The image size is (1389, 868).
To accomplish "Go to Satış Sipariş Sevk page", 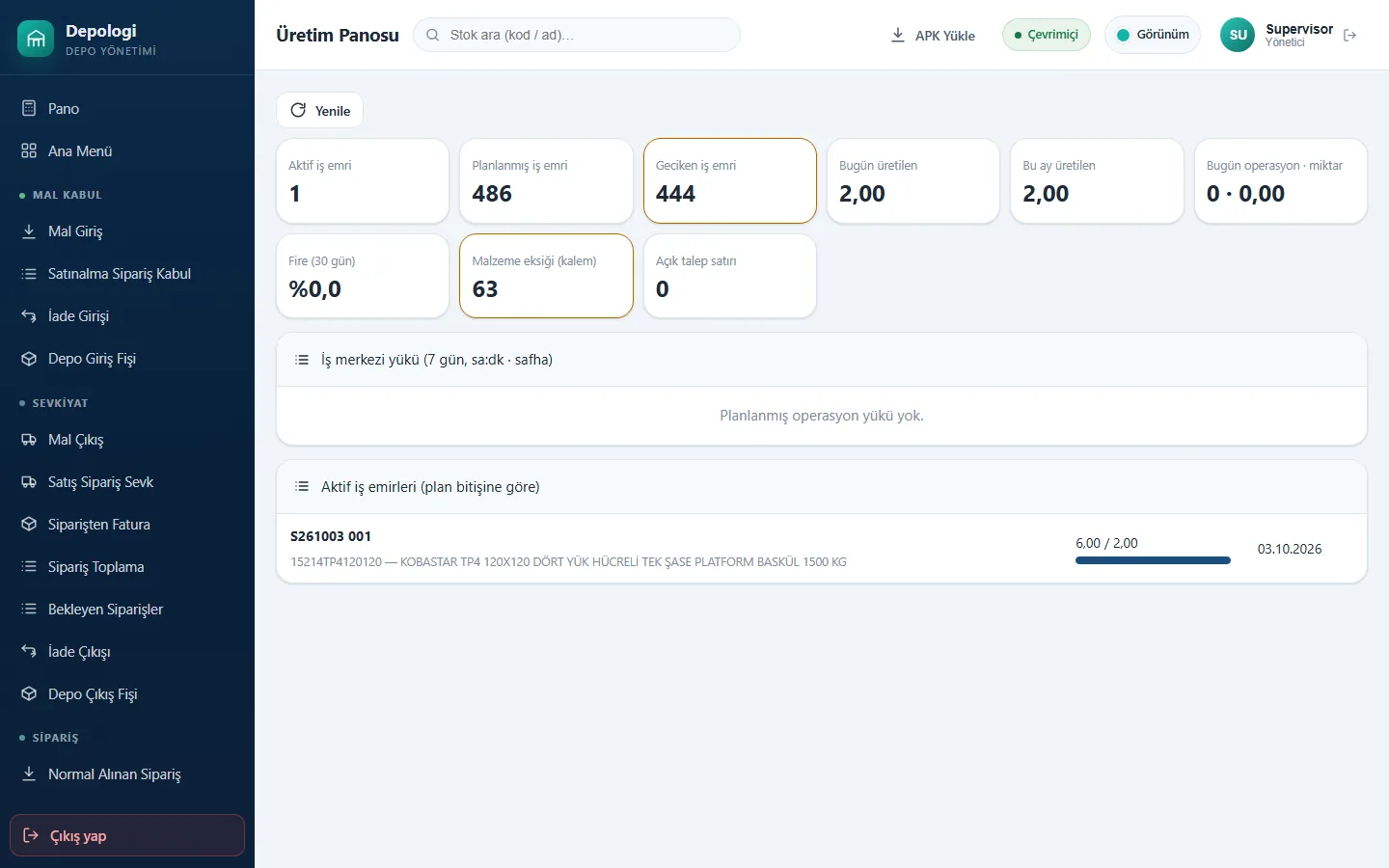I will pyautogui.click(x=127, y=481).
